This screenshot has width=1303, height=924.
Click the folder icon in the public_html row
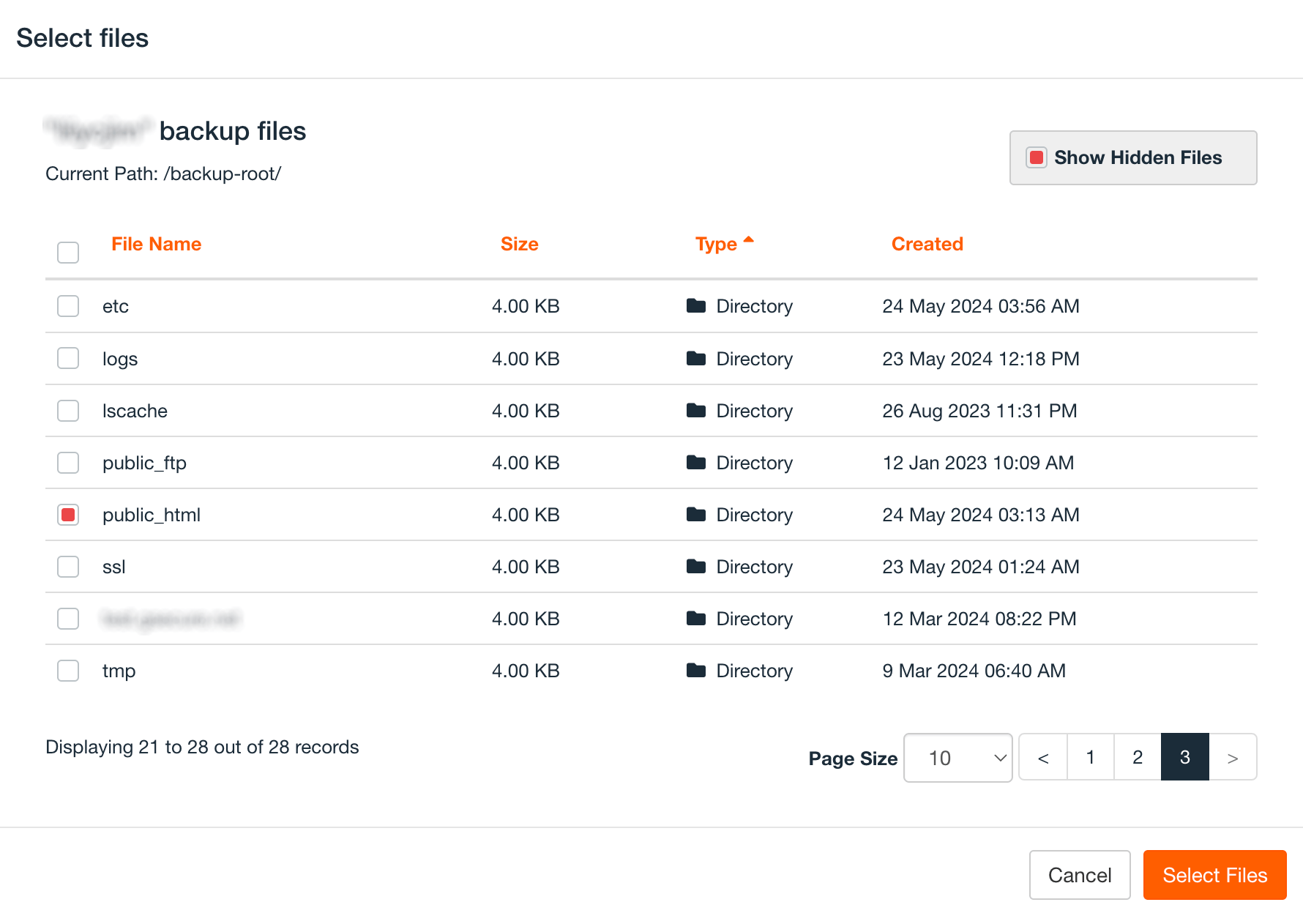coord(695,515)
